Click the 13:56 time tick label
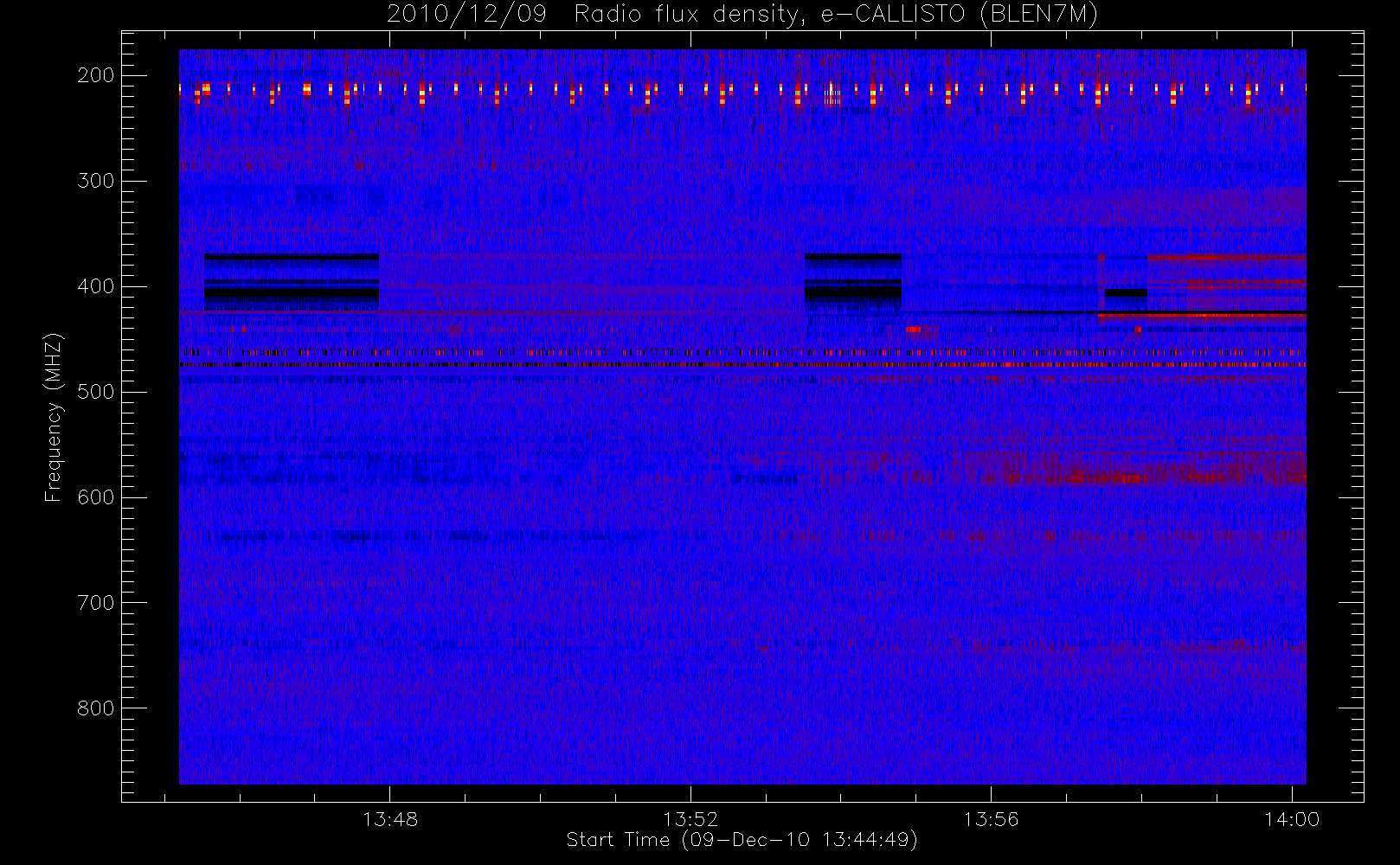The image size is (1400, 865). [x=992, y=818]
